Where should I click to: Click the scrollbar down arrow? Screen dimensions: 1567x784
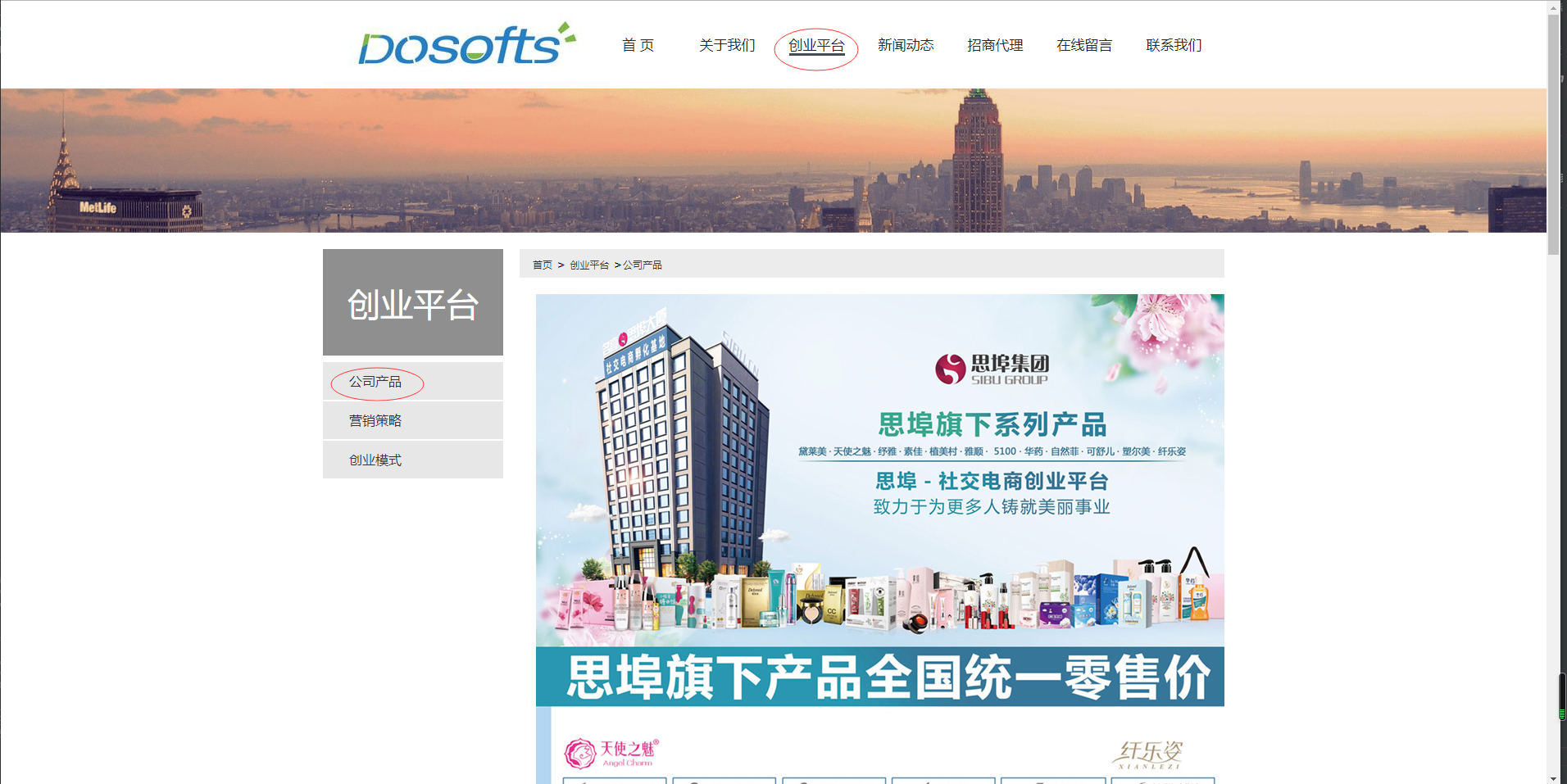click(1554, 777)
